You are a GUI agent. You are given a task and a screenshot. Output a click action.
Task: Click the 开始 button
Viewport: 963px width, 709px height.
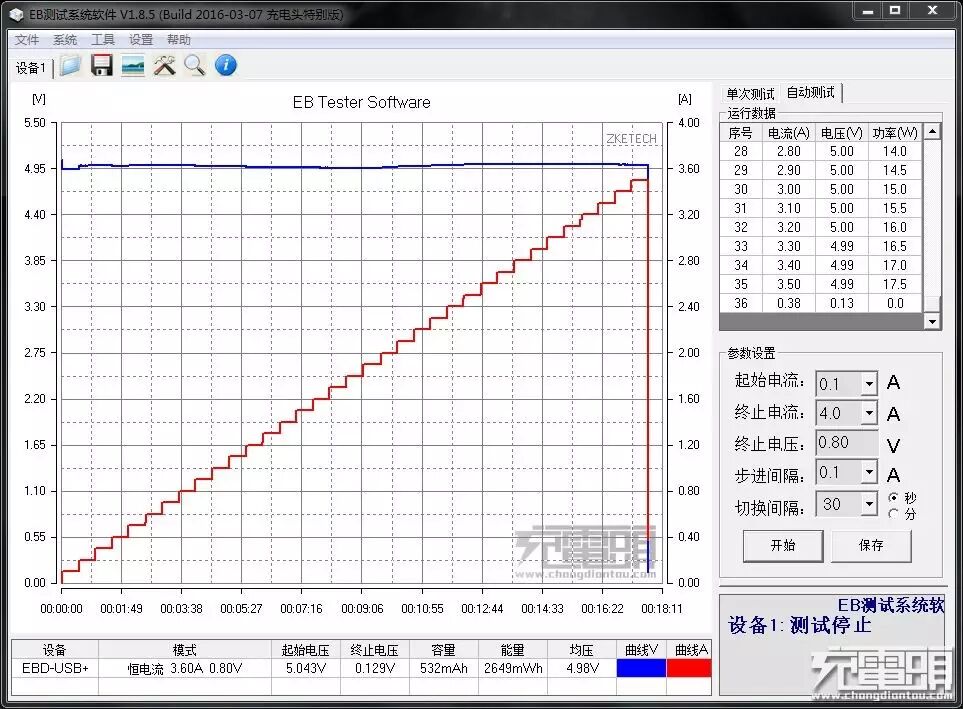783,546
